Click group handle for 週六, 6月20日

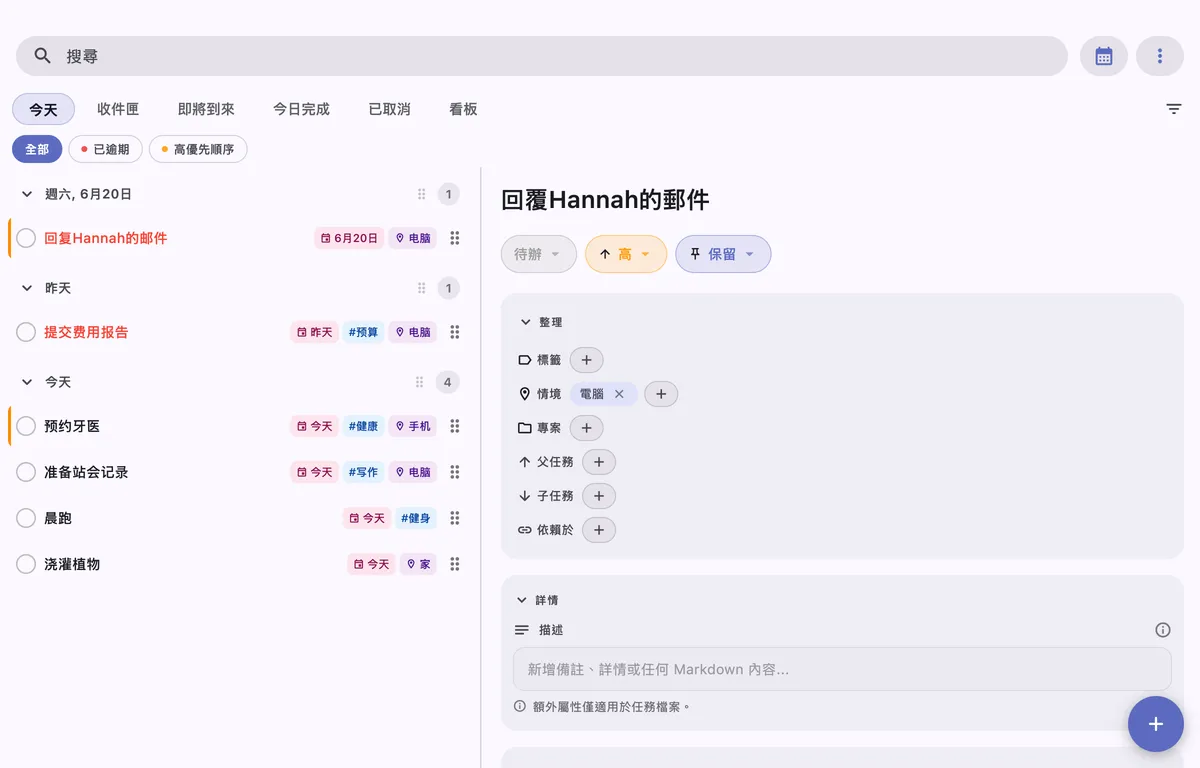click(x=421, y=194)
